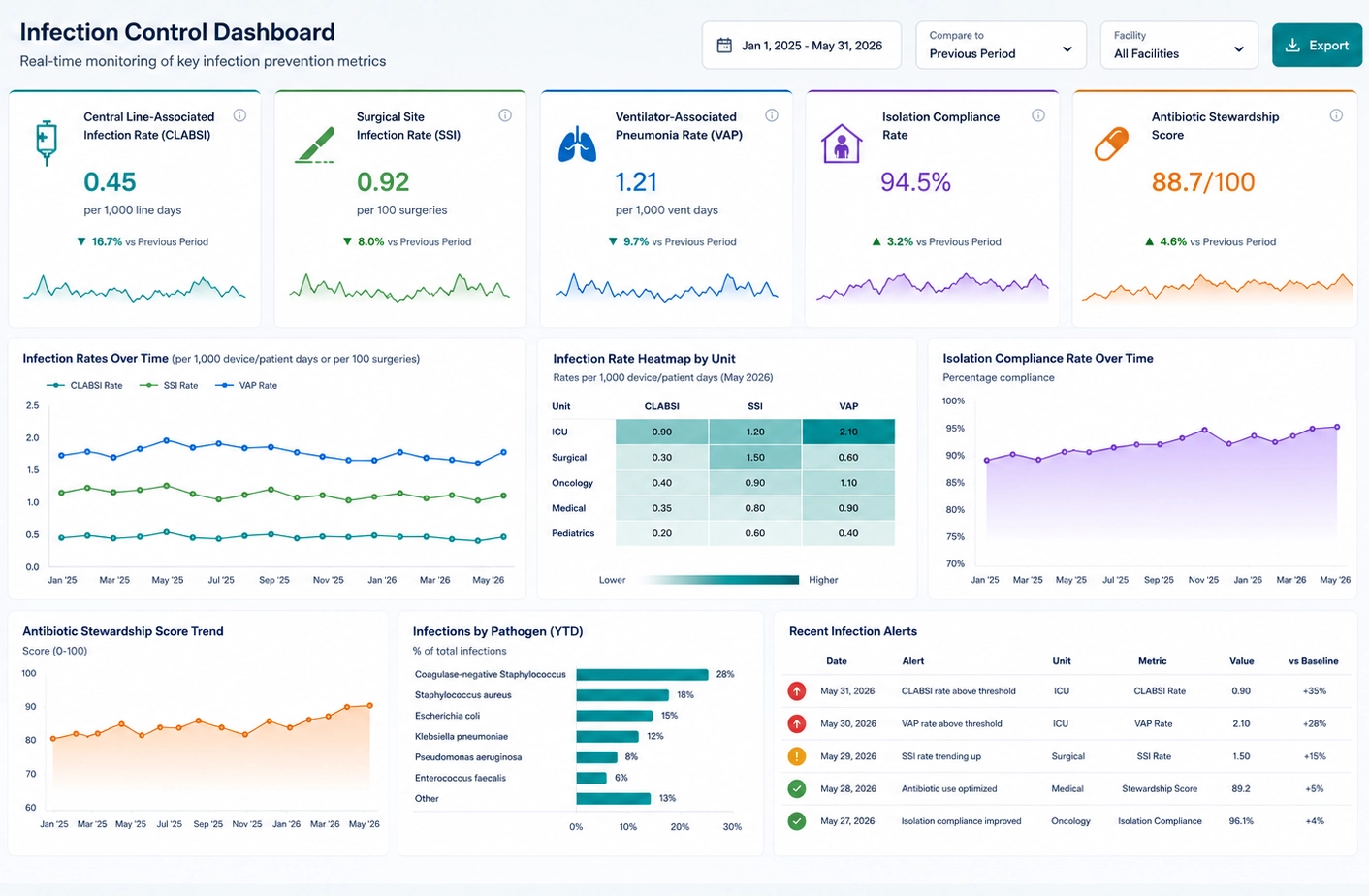Click the download icon on the Export button

[1292, 46]
